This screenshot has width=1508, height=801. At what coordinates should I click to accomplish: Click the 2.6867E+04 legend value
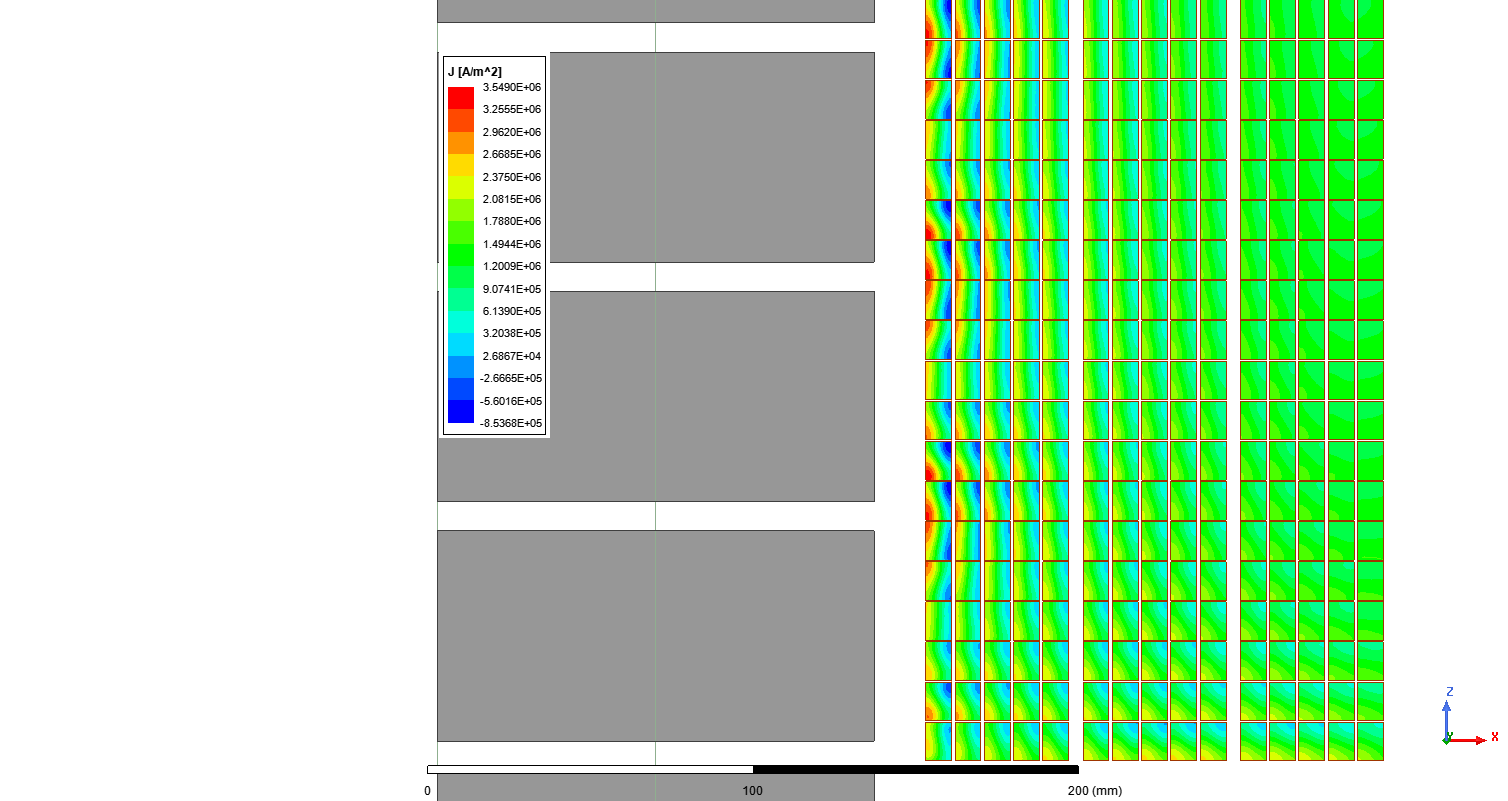coord(510,356)
